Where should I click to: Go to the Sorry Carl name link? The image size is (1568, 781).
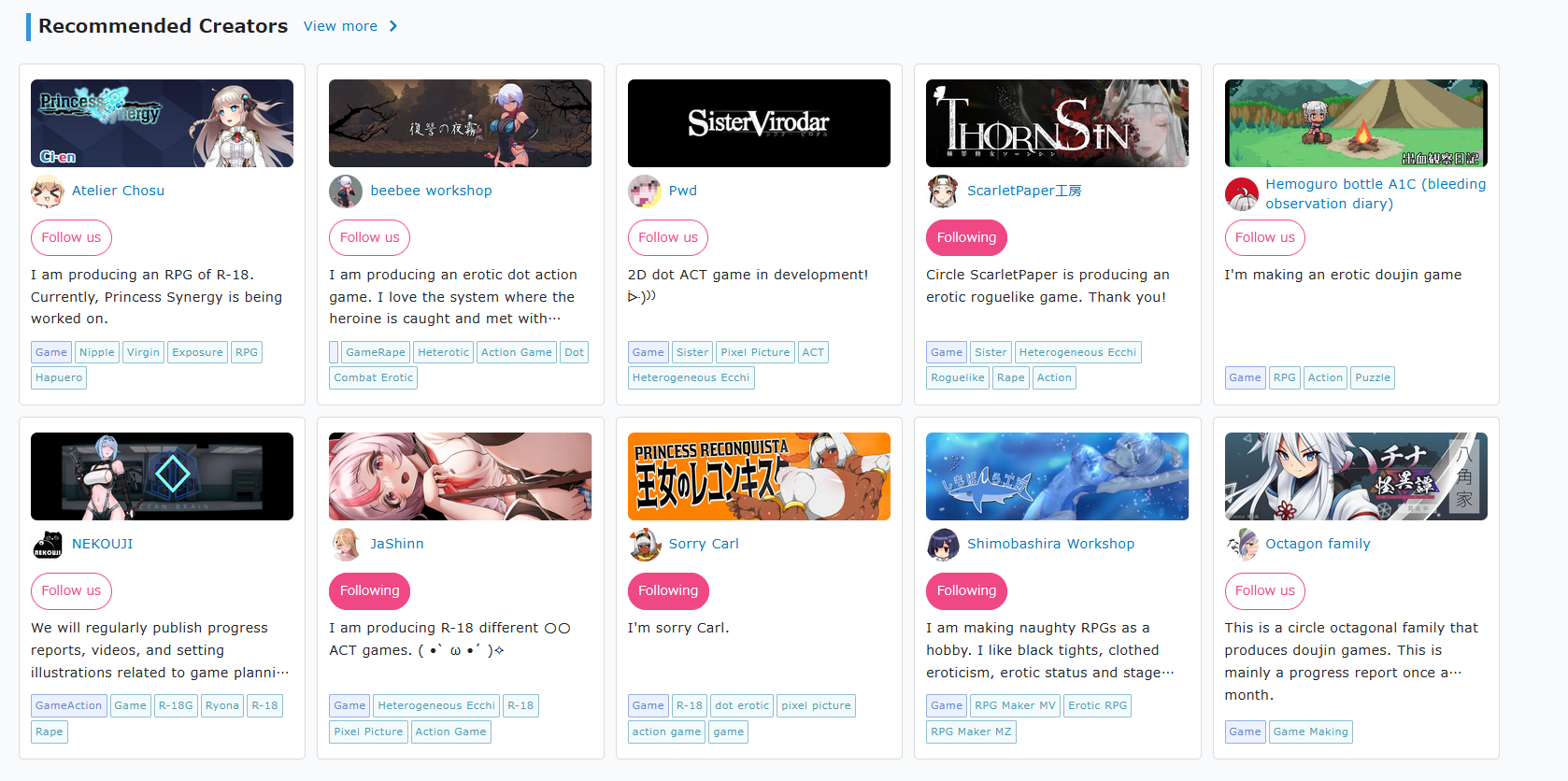704,544
